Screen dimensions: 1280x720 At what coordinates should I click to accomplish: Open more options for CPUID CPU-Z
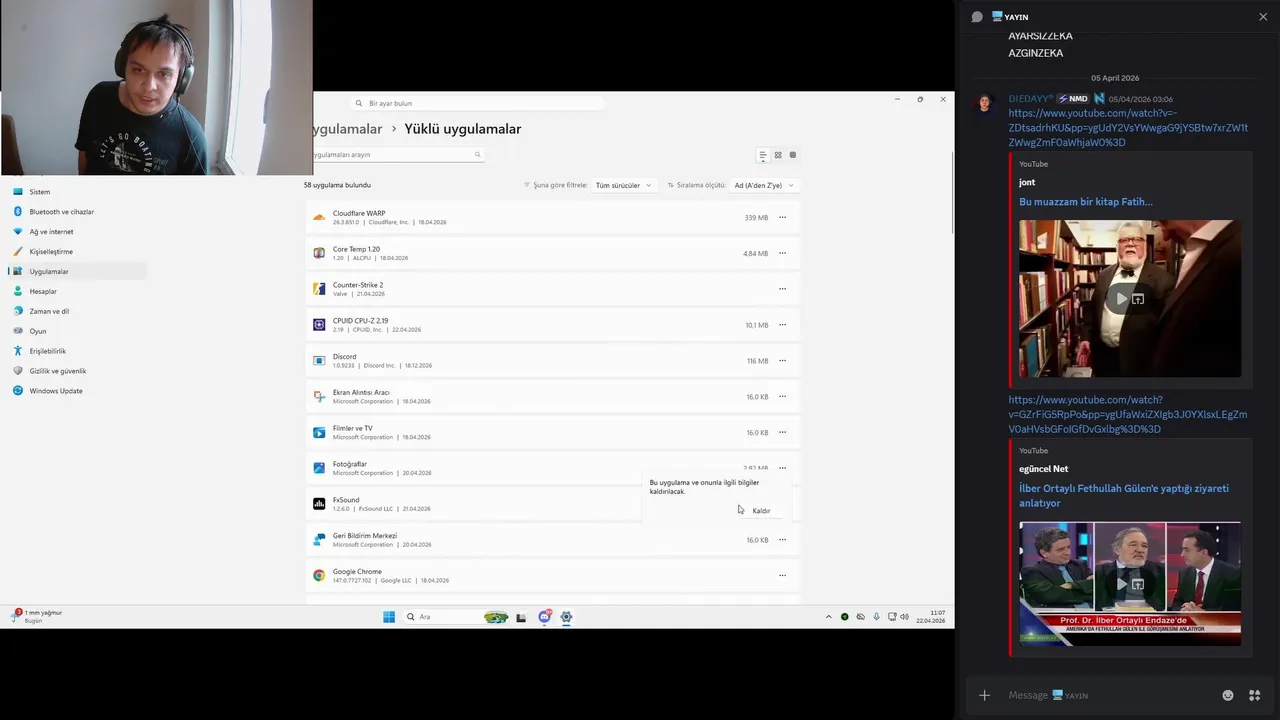point(782,325)
